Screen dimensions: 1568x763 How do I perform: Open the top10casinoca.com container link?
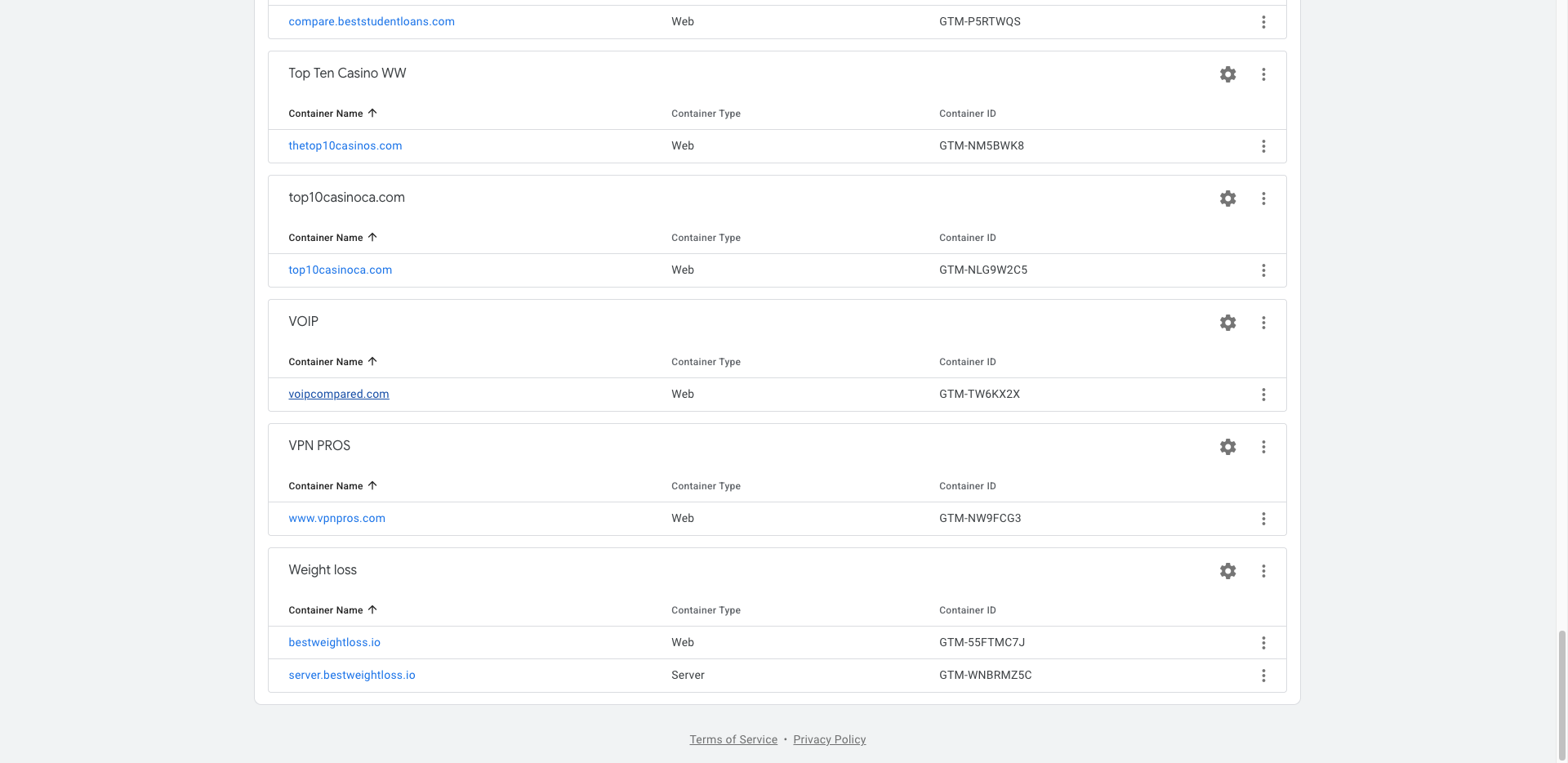(340, 270)
